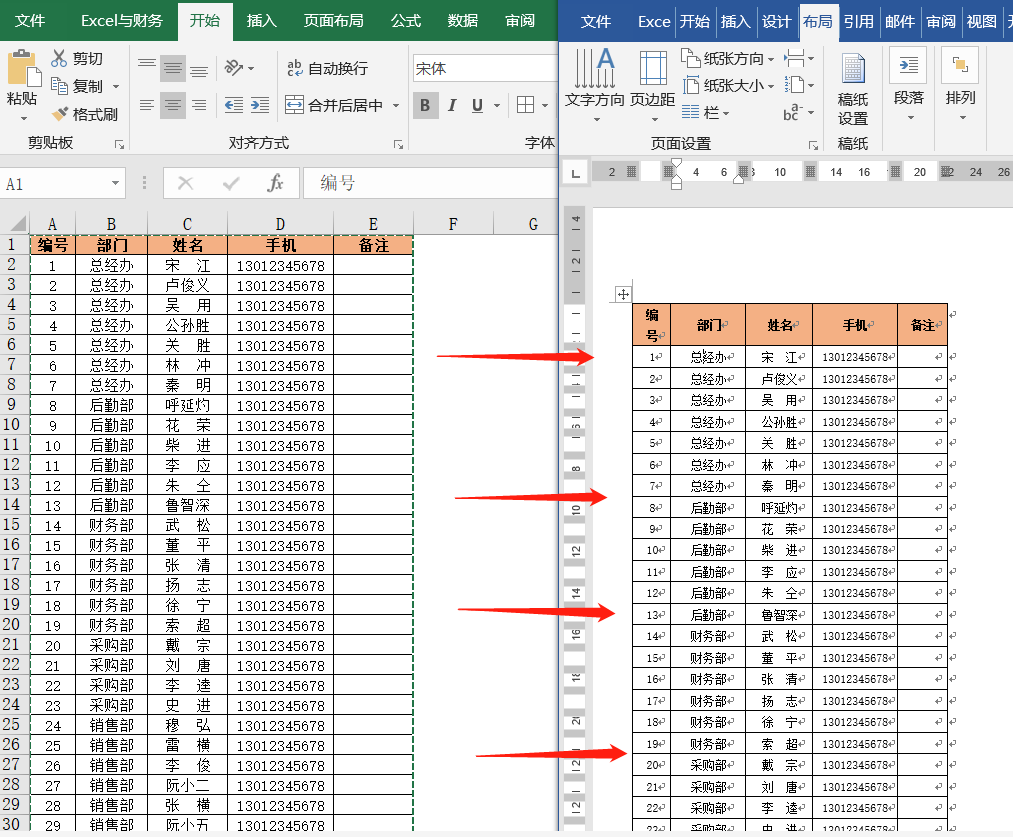Click the Borders grid icon in Excel
1013x837 pixels.
click(x=525, y=105)
